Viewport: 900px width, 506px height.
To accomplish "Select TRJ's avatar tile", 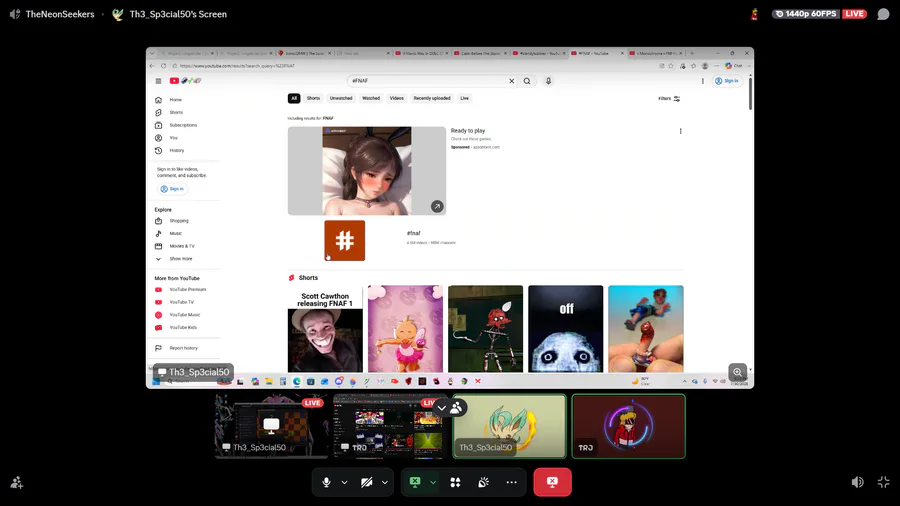I will pos(629,426).
